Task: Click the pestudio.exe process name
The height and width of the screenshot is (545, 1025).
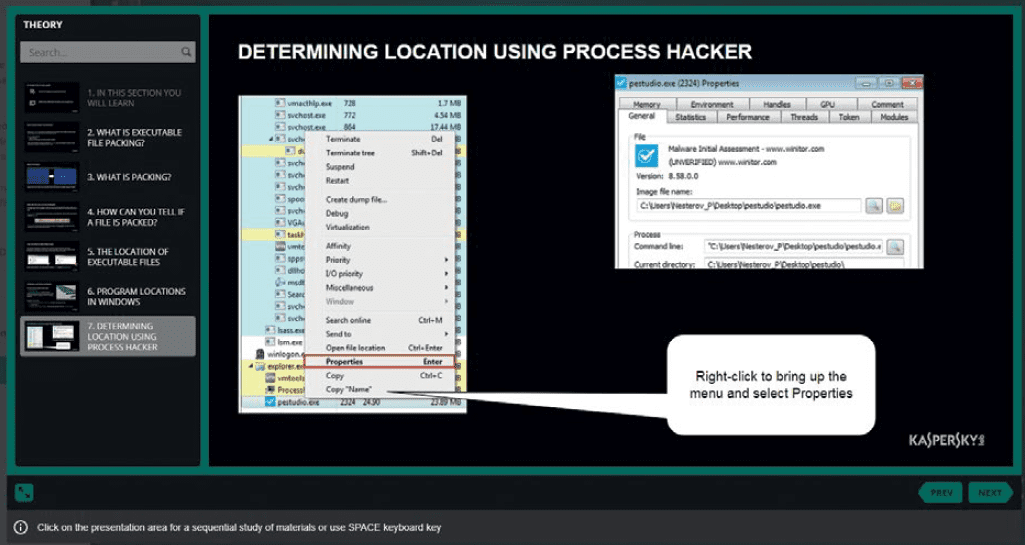Action: [298, 403]
